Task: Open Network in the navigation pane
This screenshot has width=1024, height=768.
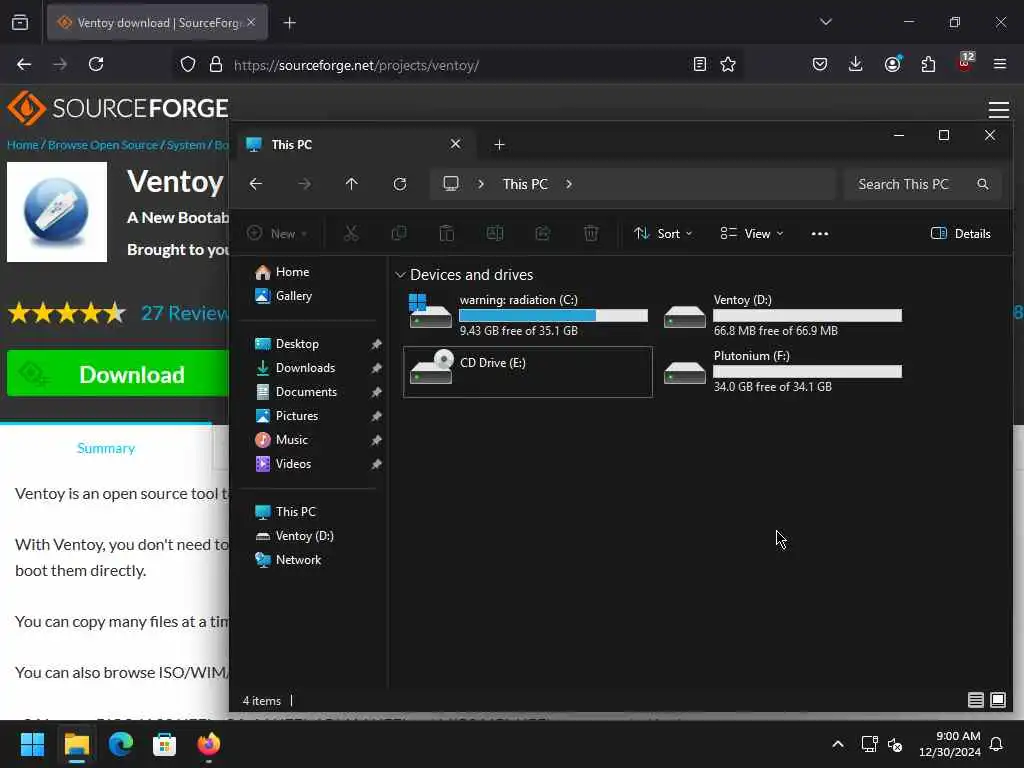Action: (298, 560)
